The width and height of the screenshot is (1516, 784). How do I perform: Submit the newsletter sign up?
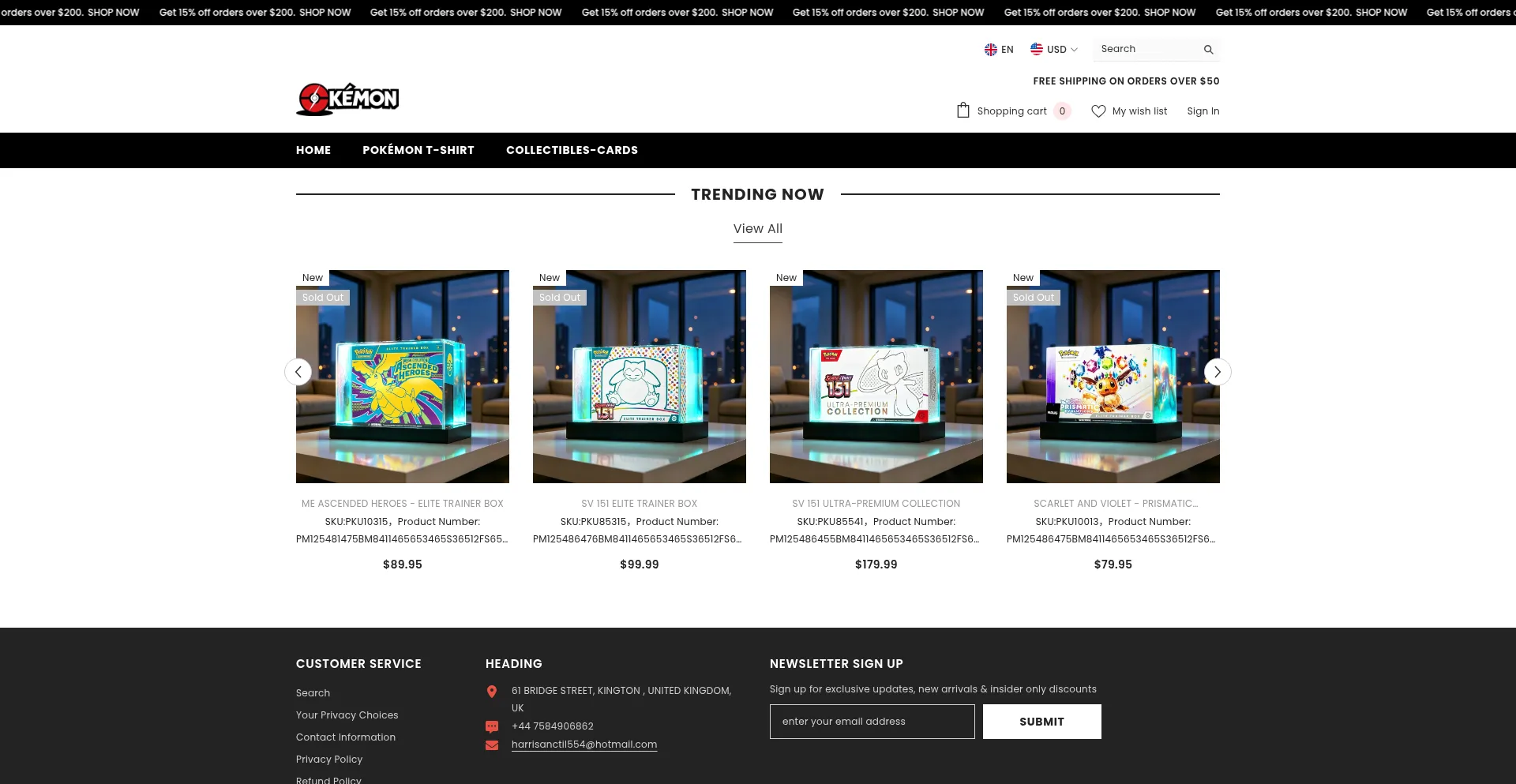pyautogui.click(x=1042, y=722)
